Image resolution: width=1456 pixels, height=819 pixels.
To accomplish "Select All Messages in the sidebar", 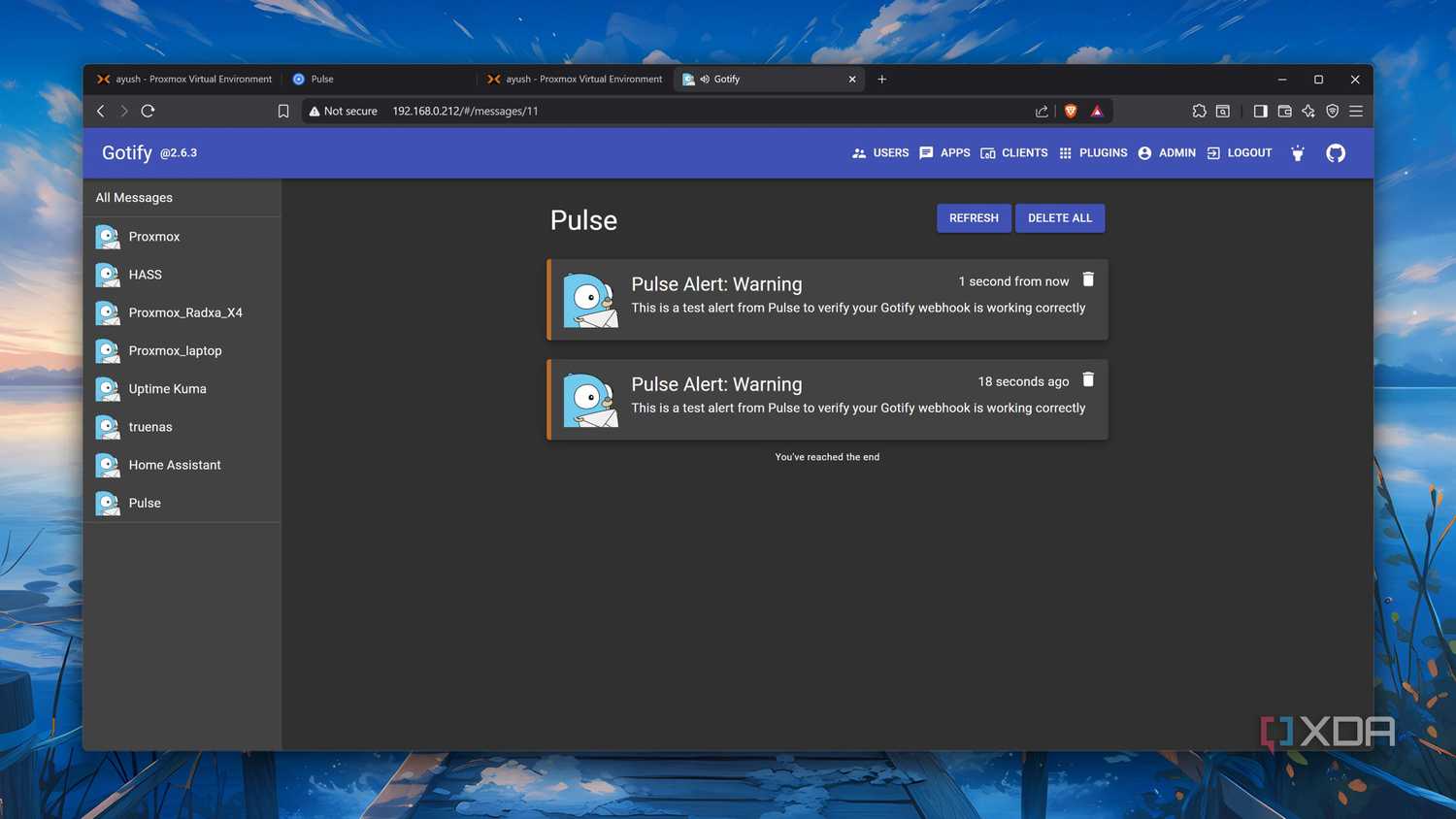I will point(182,198).
